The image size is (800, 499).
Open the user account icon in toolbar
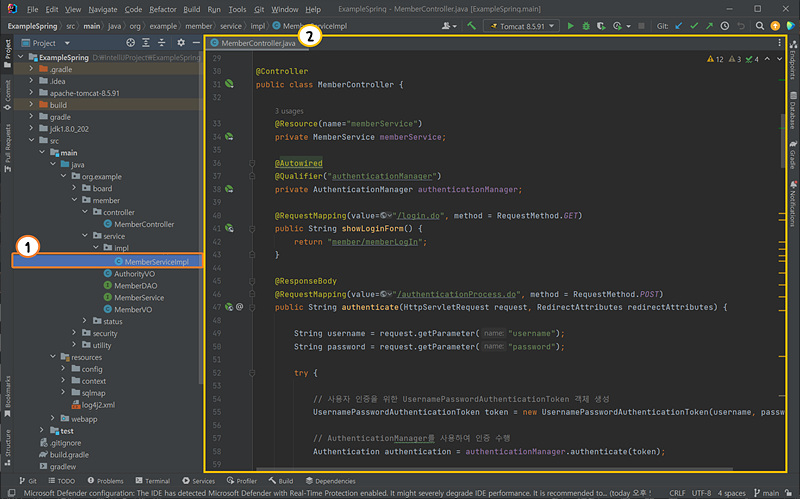tap(447, 26)
